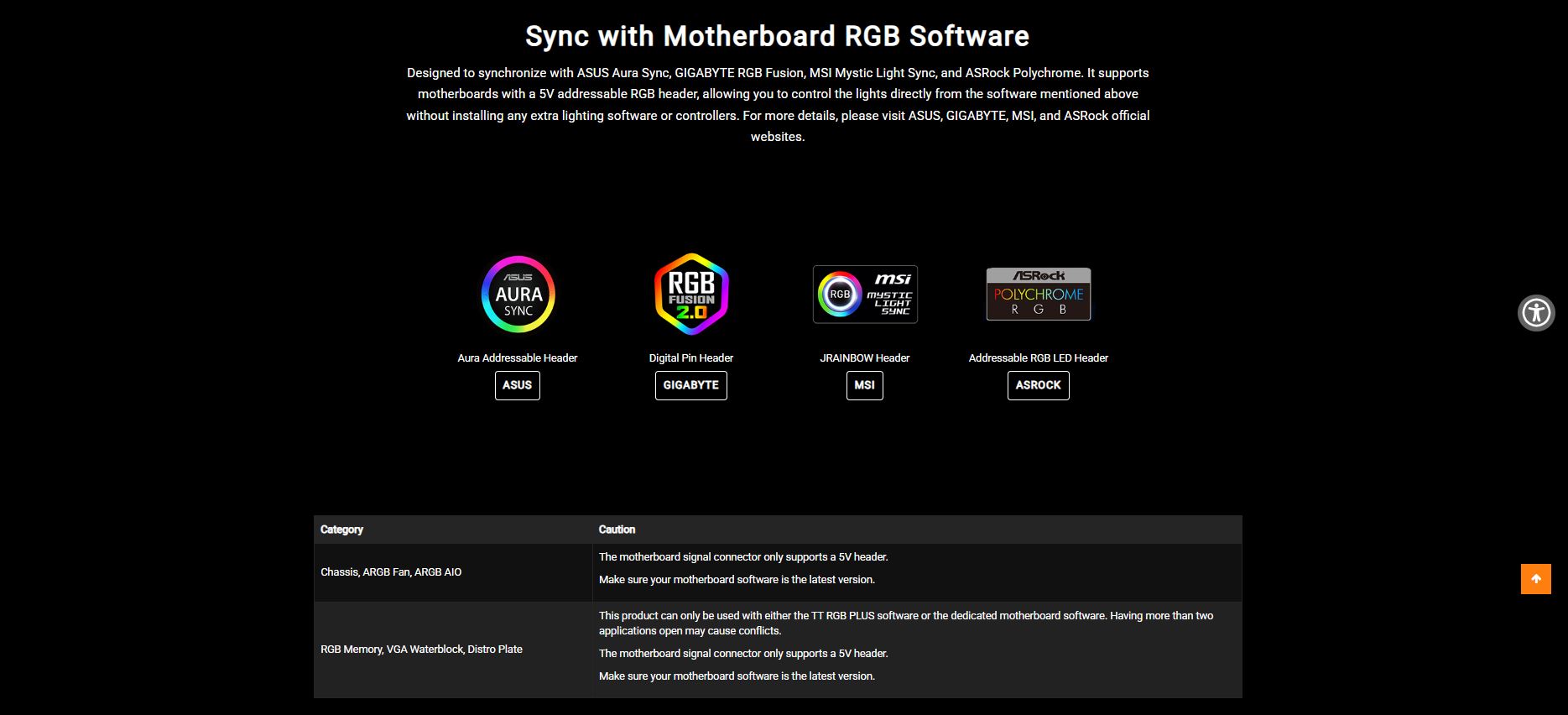Open the ASUS website button
1568x715 pixels.
[518, 385]
